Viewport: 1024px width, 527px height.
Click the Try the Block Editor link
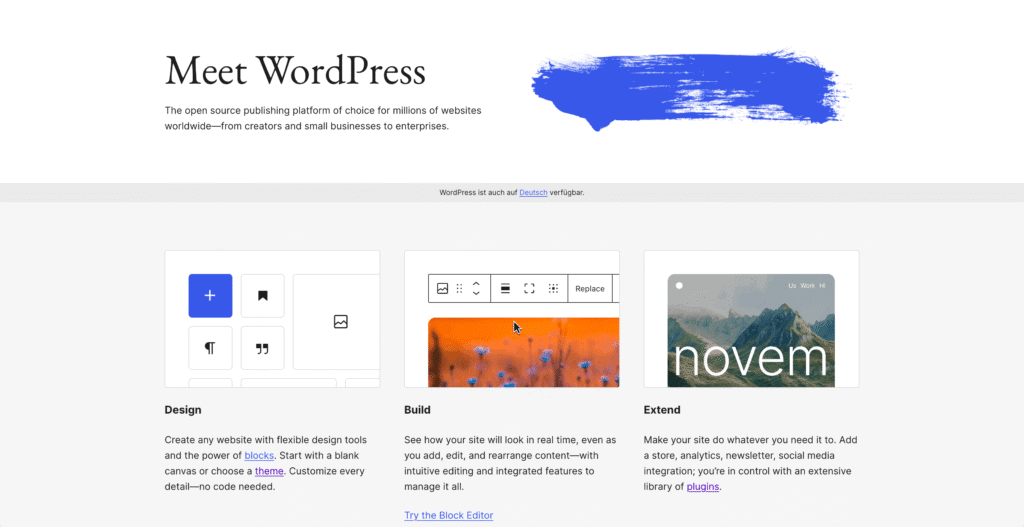pyautogui.click(x=449, y=515)
